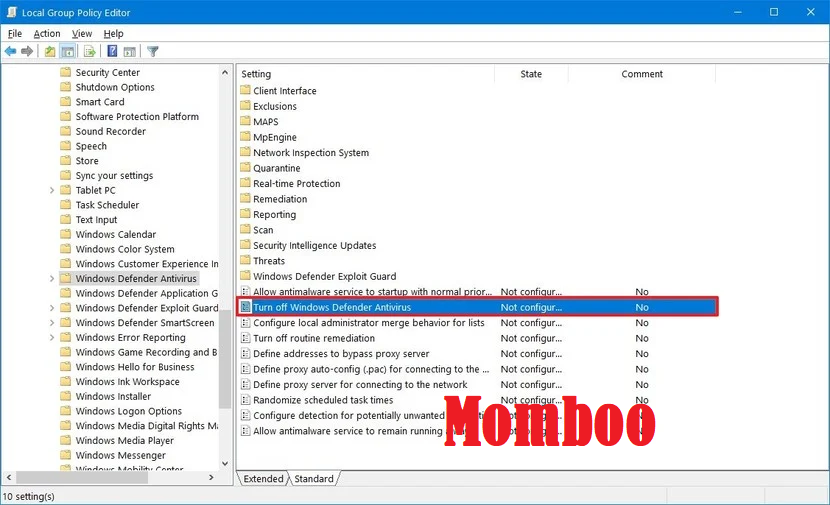Screen dimensions: 830x505
Task: Select Sound Recorder in the tree
Action: point(110,131)
